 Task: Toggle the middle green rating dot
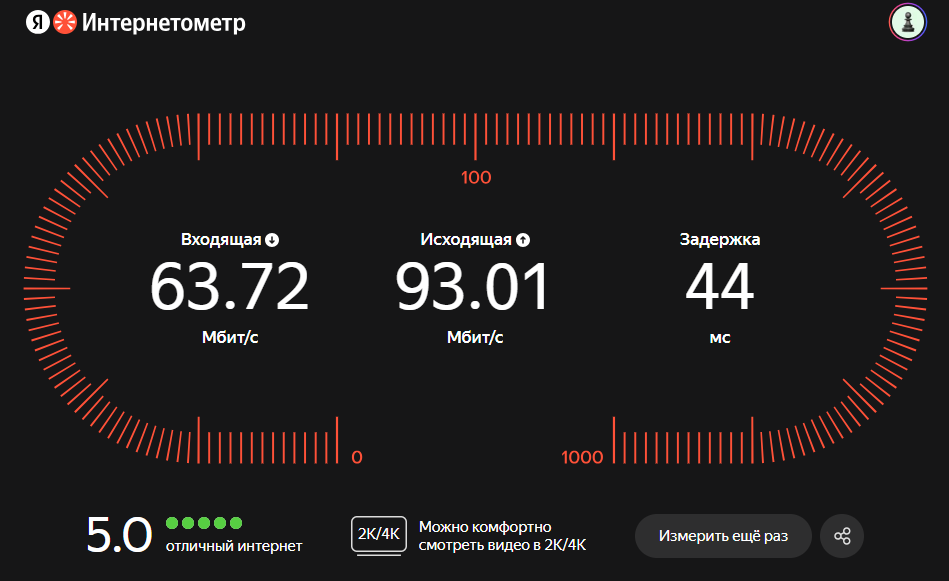tap(202, 522)
